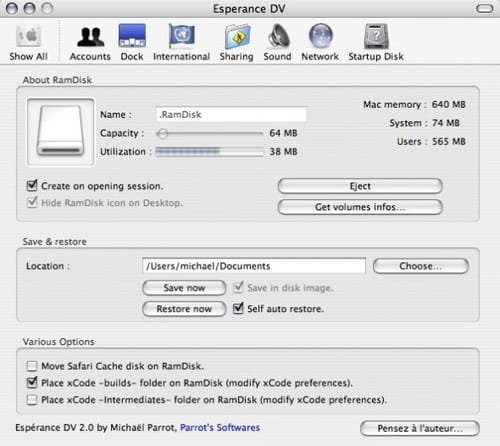Open the International flag icon
The width and height of the screenshot is (500, 446).
[182, 35]
